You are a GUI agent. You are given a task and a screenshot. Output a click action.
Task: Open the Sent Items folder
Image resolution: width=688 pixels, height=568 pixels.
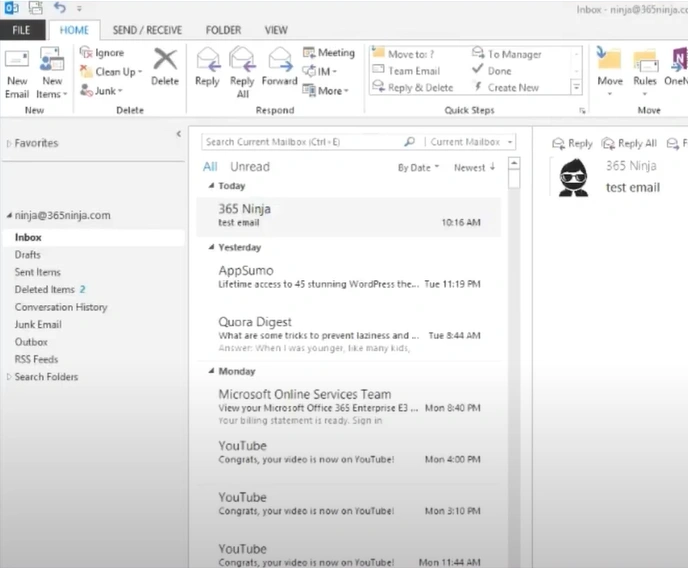coord(38,272)
